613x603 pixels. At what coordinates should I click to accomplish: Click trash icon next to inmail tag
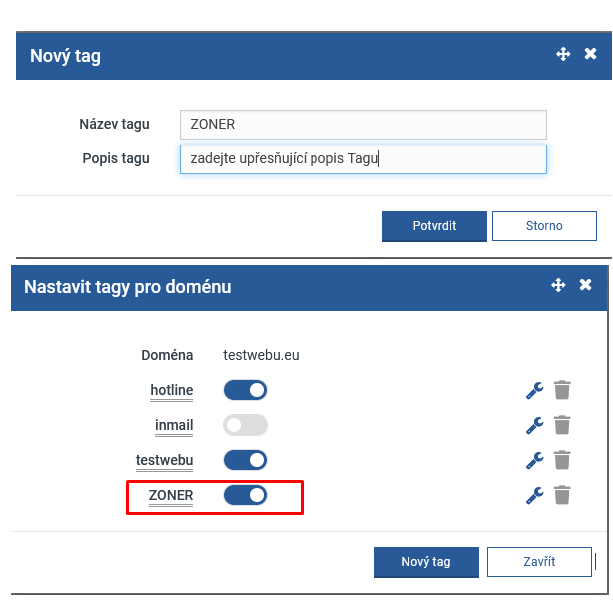click(563, 425)
